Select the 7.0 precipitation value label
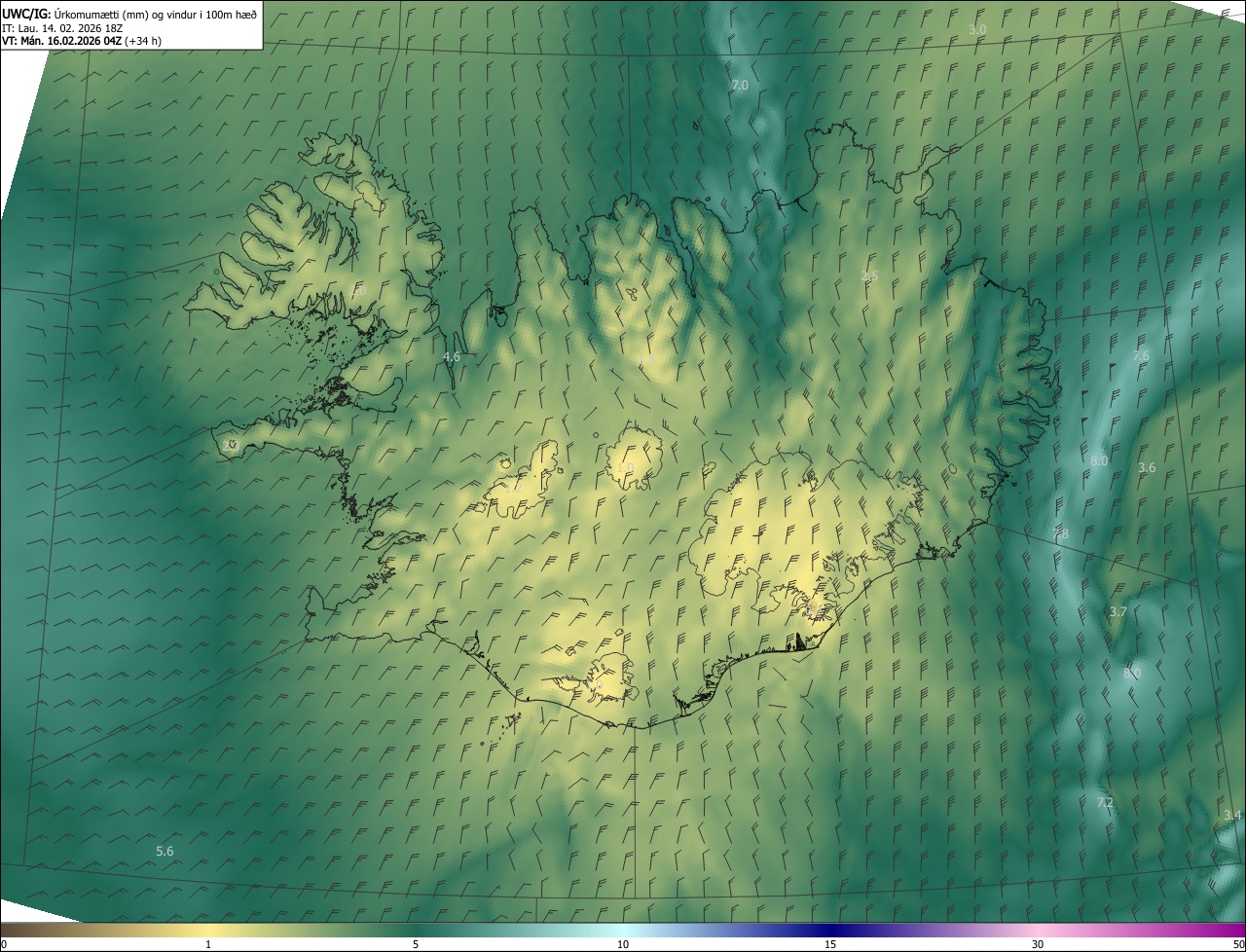Image resolution: width=1246 pixels, height=952 pixels. pyautogui.click(x=740, y=86)
